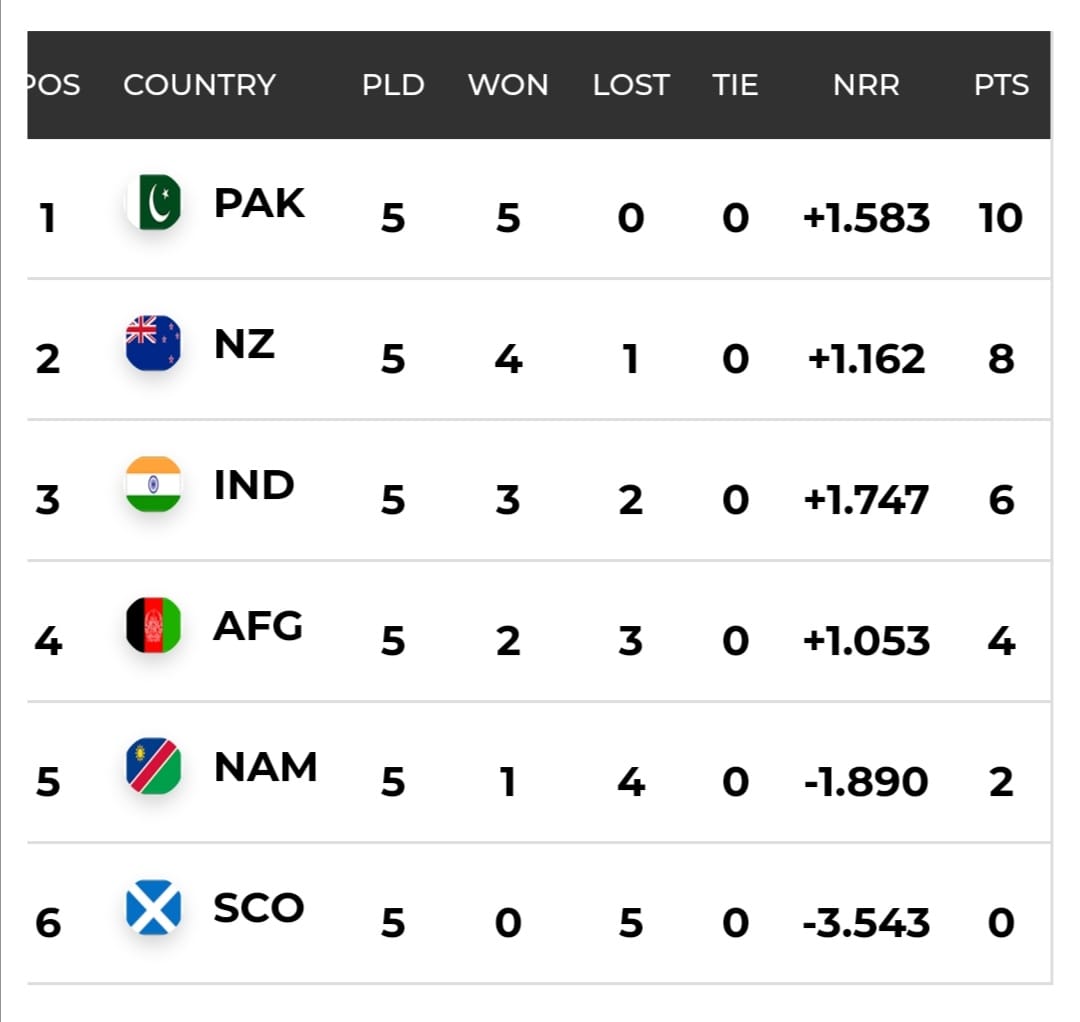The width and height of the screenshot is (1080, 1022).
Task: Select the WON column header
Action: coord(508,85)
